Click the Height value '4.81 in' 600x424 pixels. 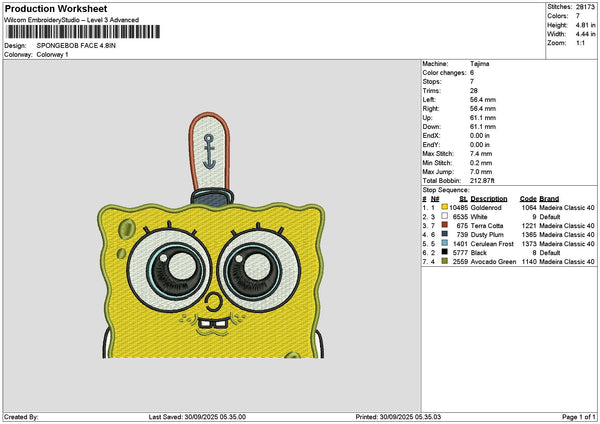[585, 25]
